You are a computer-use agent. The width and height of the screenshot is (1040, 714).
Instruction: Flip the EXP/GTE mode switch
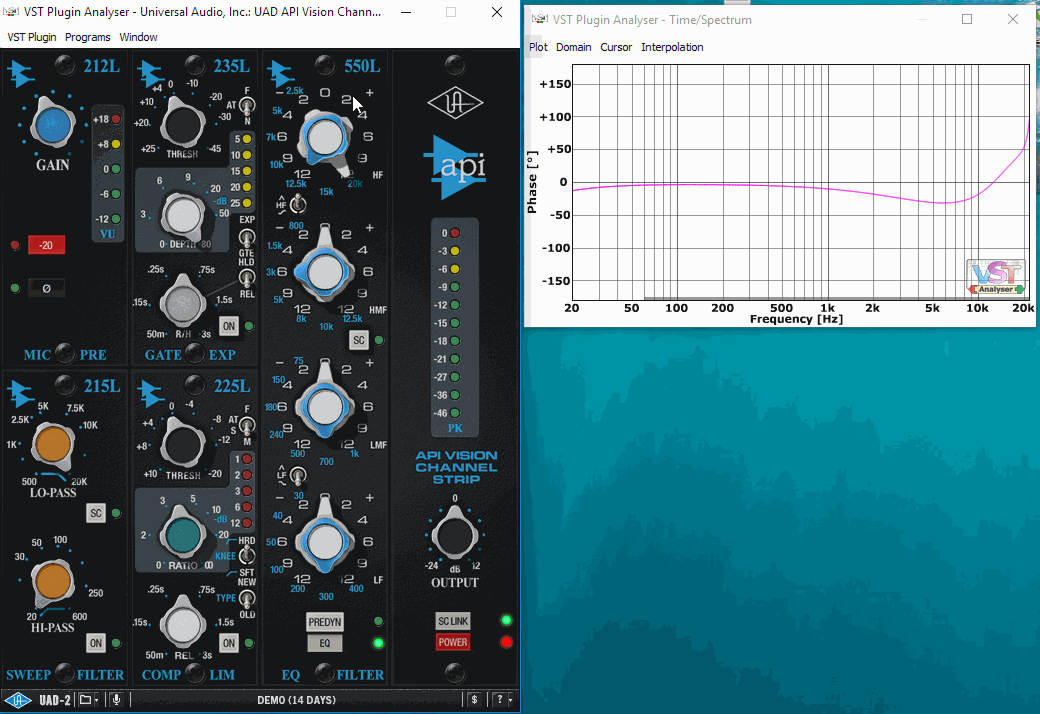click(247, 238)
